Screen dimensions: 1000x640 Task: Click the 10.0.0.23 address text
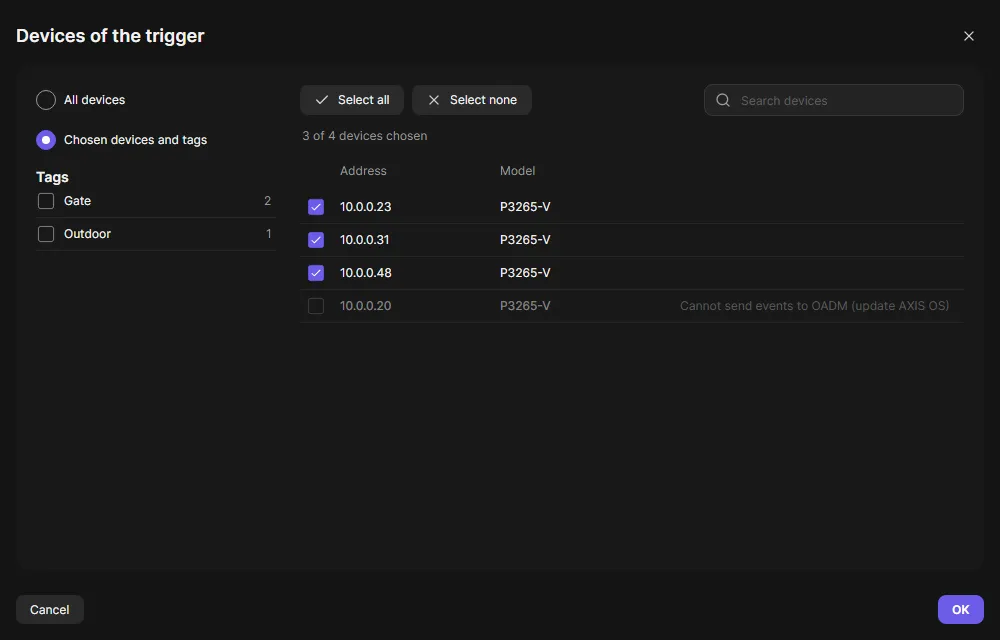(x=365, y=207)
